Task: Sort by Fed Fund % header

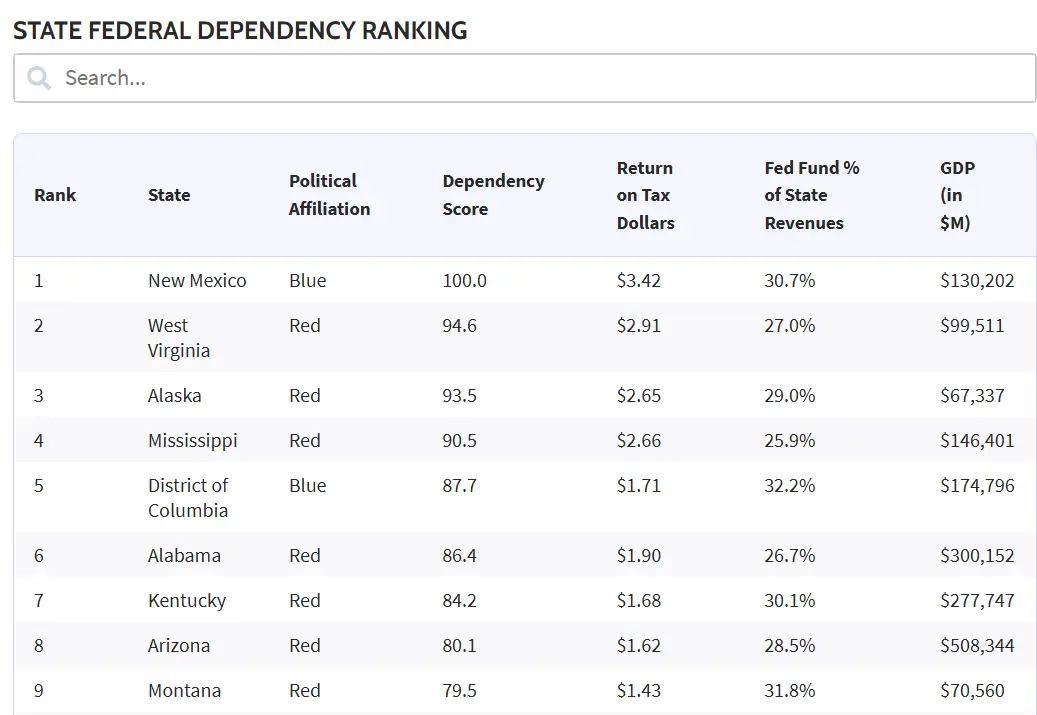Action: [811, 195]
